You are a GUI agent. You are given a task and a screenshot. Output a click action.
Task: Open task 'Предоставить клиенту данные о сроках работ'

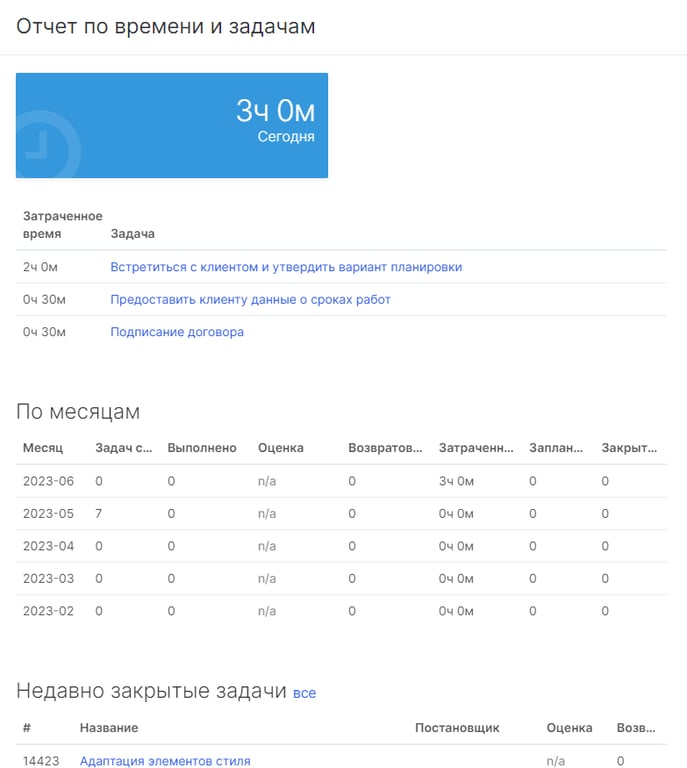[x=250, y=299]
